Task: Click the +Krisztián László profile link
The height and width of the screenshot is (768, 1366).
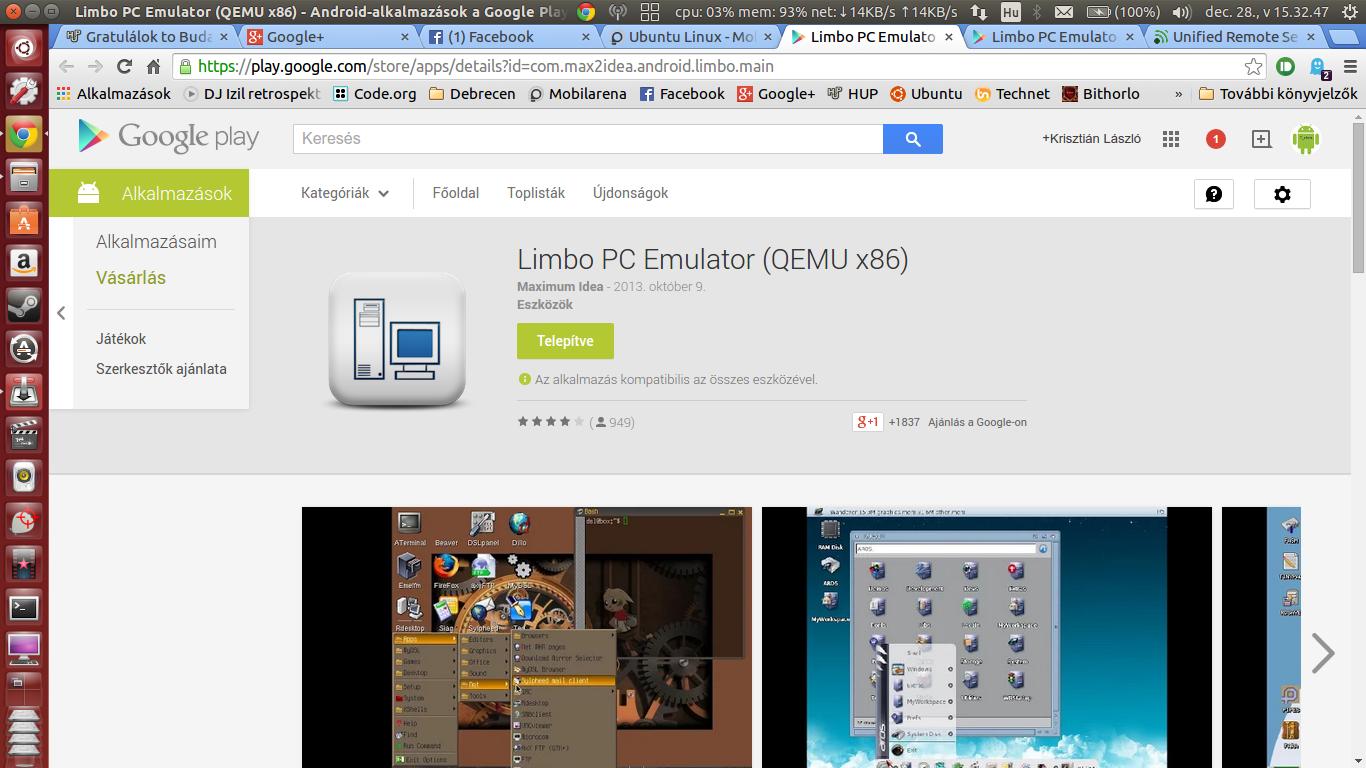Action: pyautogui.click(x=1091, y=139)
